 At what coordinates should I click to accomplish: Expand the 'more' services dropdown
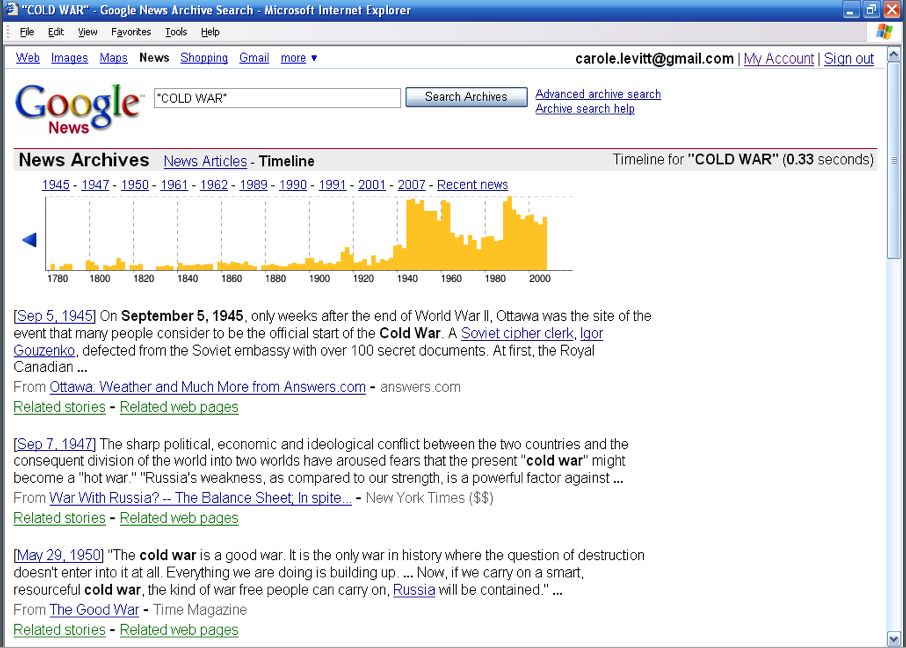(299, 58)
